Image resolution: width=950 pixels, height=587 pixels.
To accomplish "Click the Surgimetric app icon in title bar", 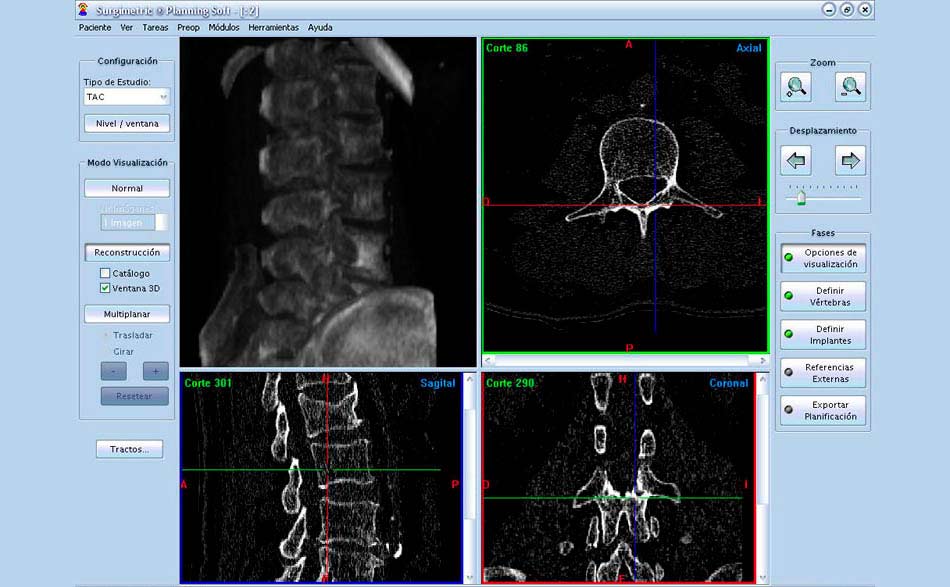I will [83, 9].
